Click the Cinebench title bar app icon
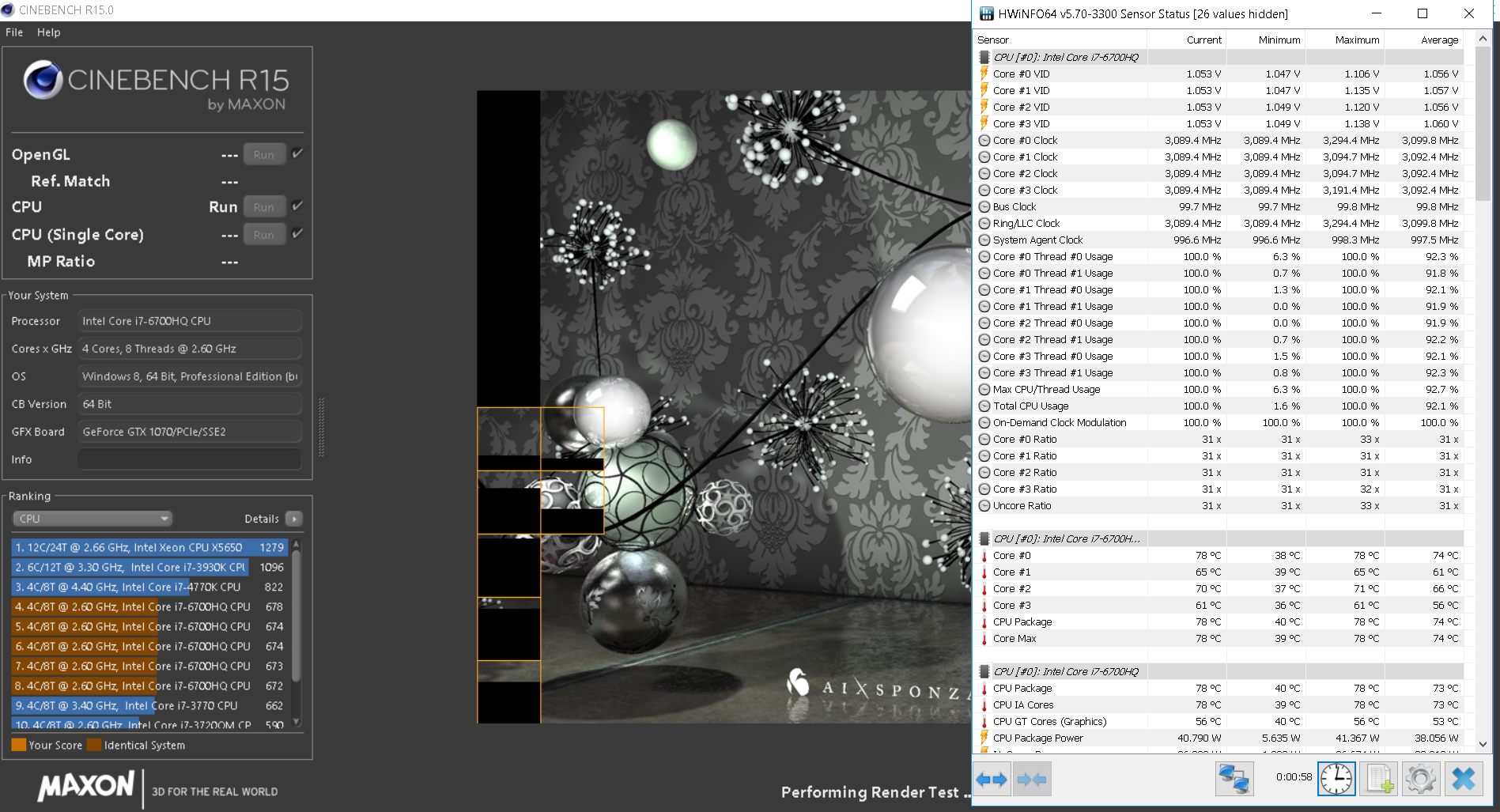This screenshot has width=1500, height=812. click(8, 10)
